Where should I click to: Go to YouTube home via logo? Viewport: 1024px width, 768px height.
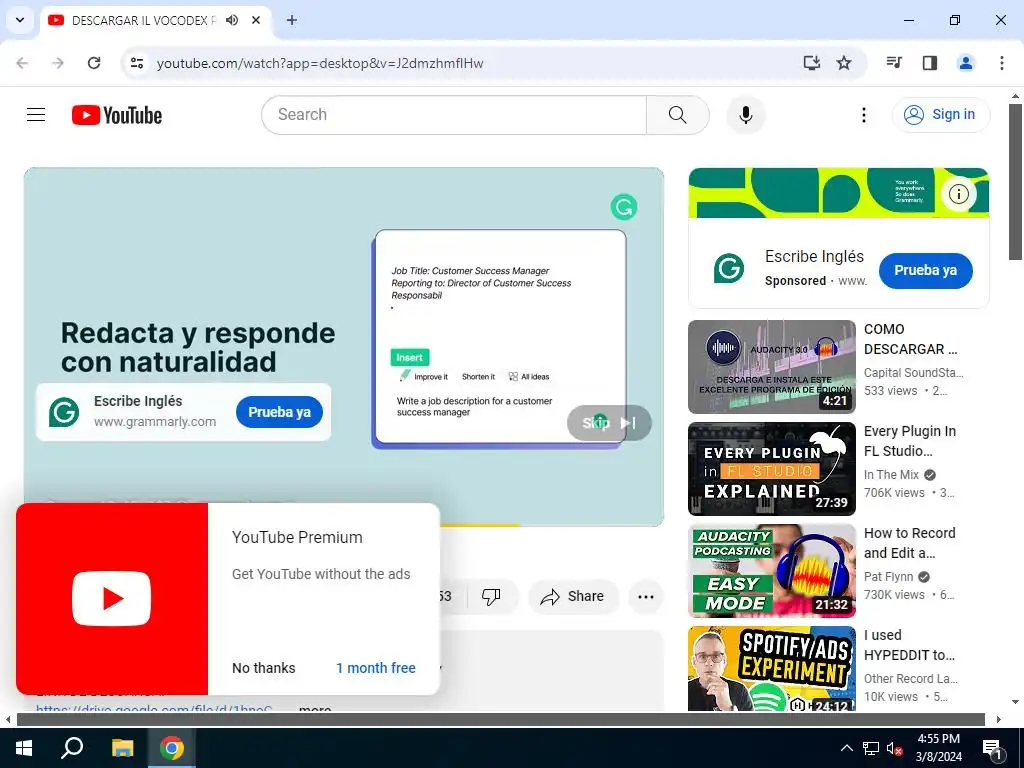point(117,115)
